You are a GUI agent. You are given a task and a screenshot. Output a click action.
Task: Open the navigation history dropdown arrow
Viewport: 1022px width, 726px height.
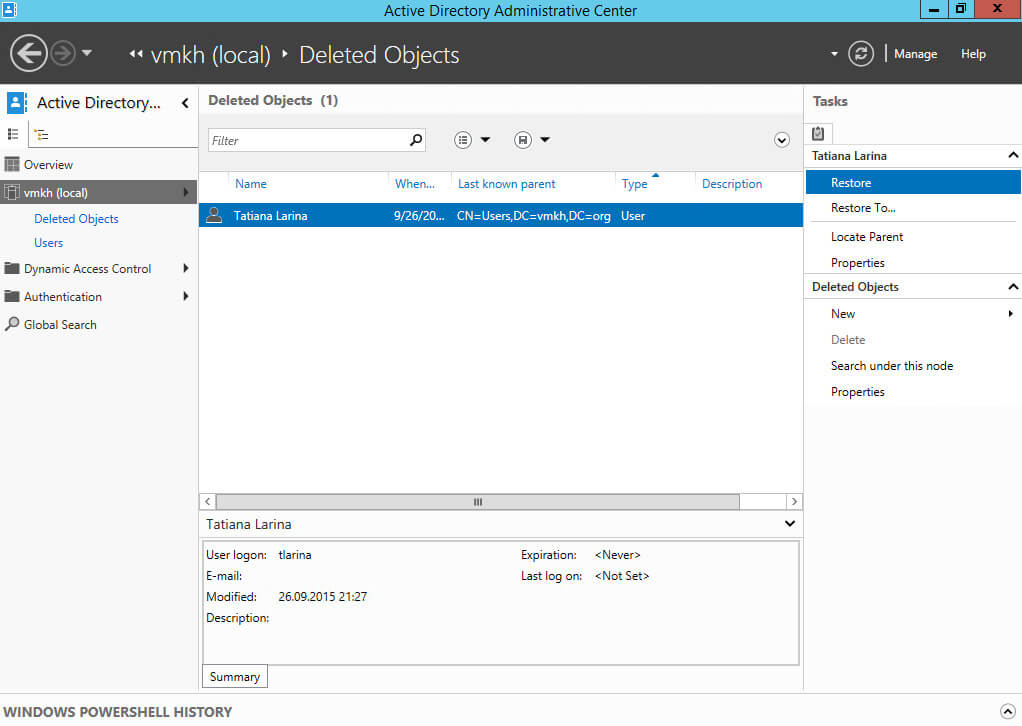tap(87, 53)
